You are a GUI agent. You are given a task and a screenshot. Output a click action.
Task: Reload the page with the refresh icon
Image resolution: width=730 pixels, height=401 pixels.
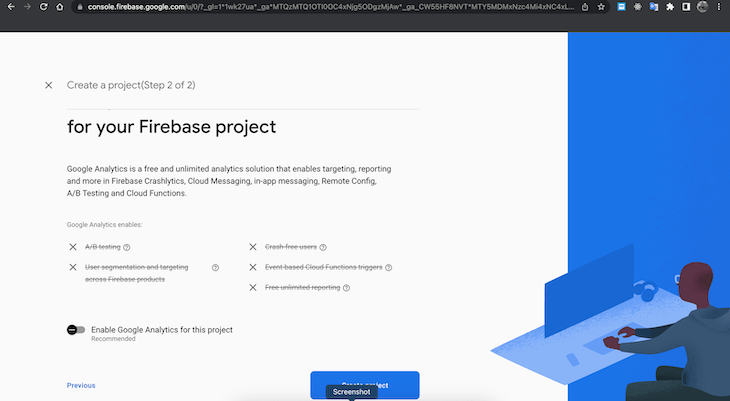(x=44, y=7)
